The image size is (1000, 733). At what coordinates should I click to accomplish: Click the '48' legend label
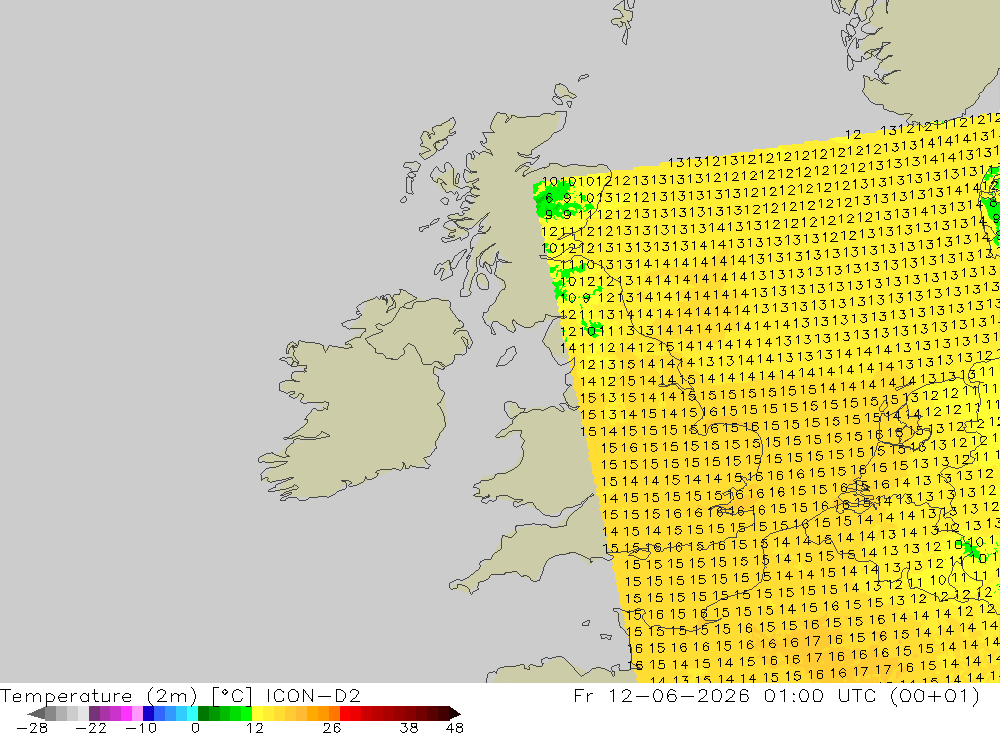tap(455, 728)
